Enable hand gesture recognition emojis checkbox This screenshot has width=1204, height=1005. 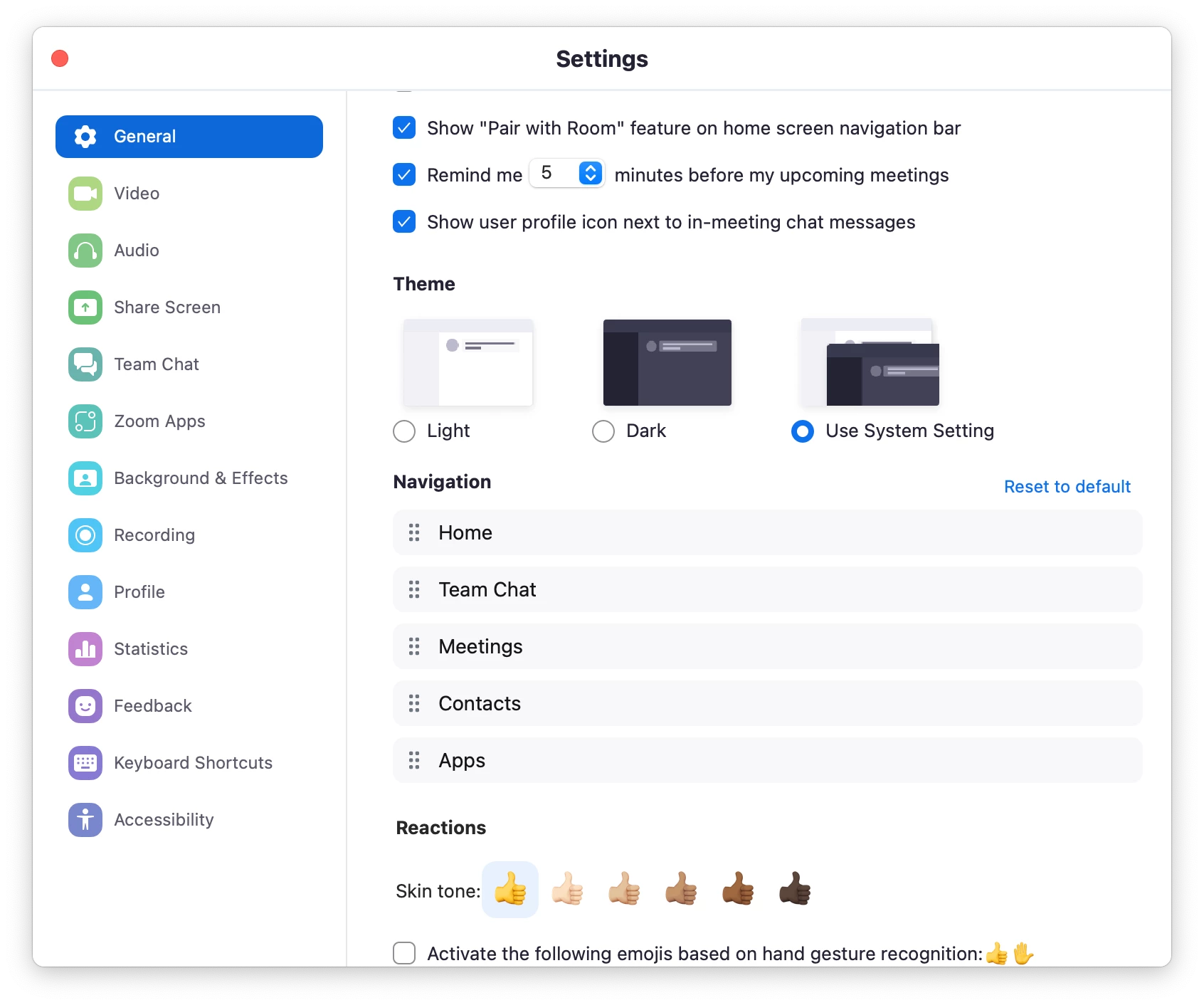(x=404, y=953)
